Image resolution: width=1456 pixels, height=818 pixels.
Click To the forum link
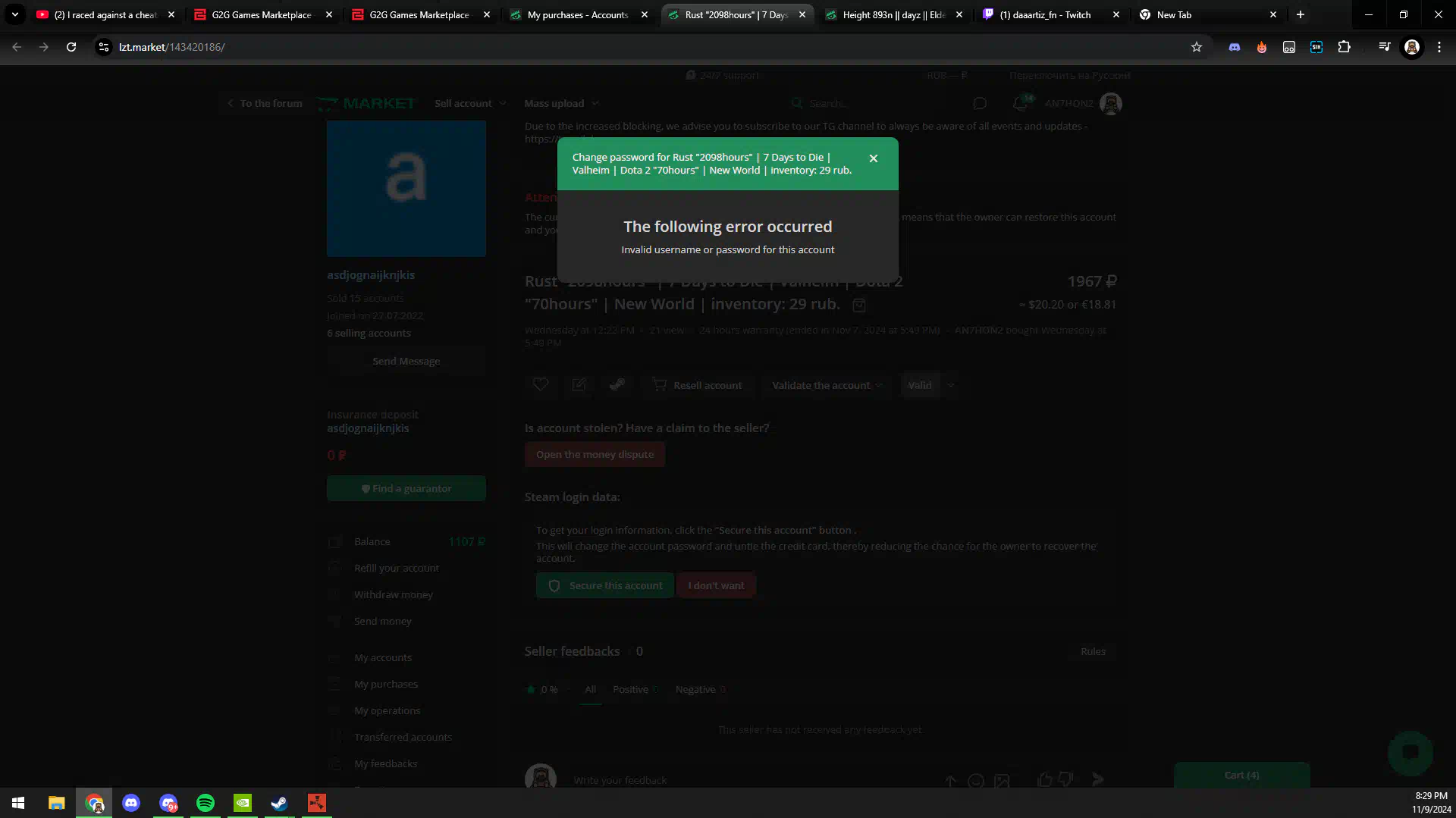click(x=265, y=103)
